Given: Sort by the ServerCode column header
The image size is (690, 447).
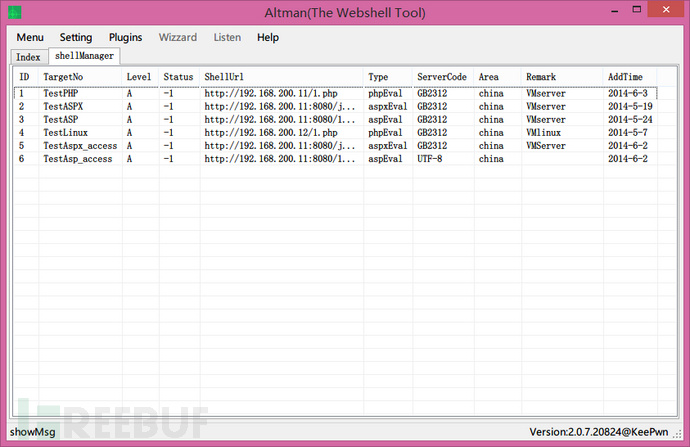Looking at the screenshot, I should click(442, 77).
